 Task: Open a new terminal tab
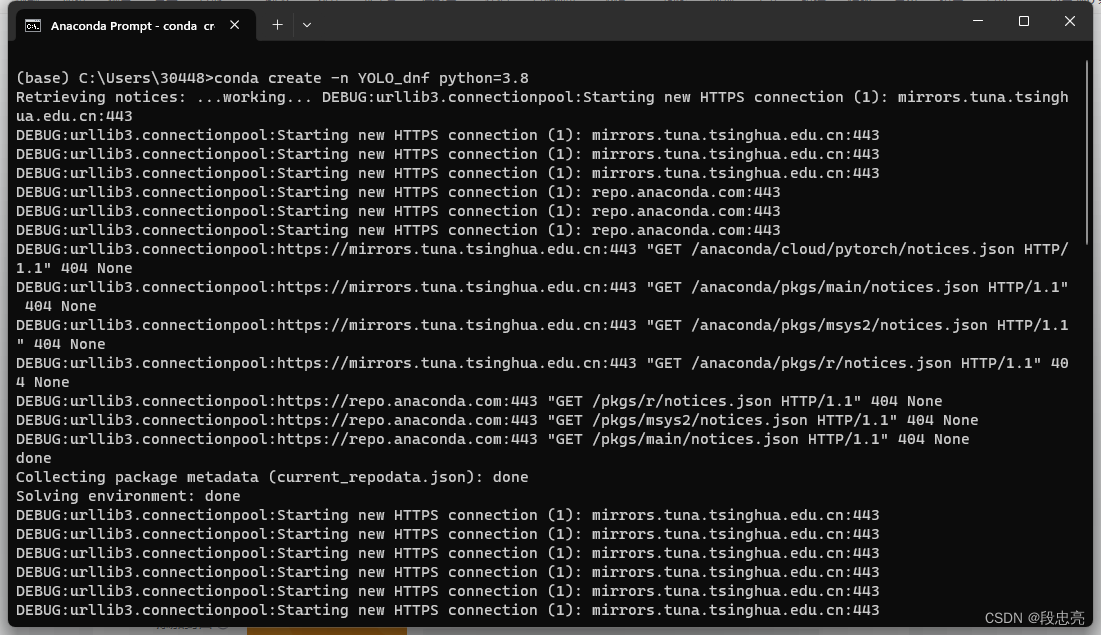tap(277, 25)
